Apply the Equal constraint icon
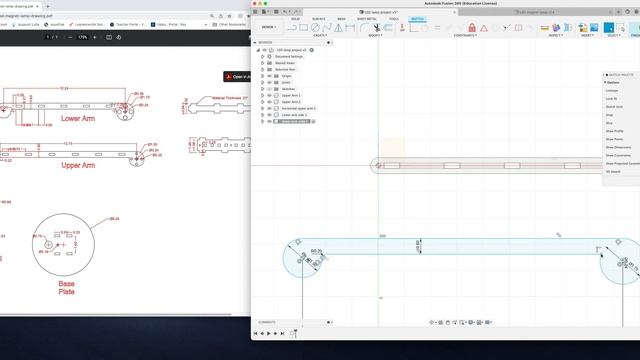The width and height of the screenshot is (640, 360). tap(437, 28)
